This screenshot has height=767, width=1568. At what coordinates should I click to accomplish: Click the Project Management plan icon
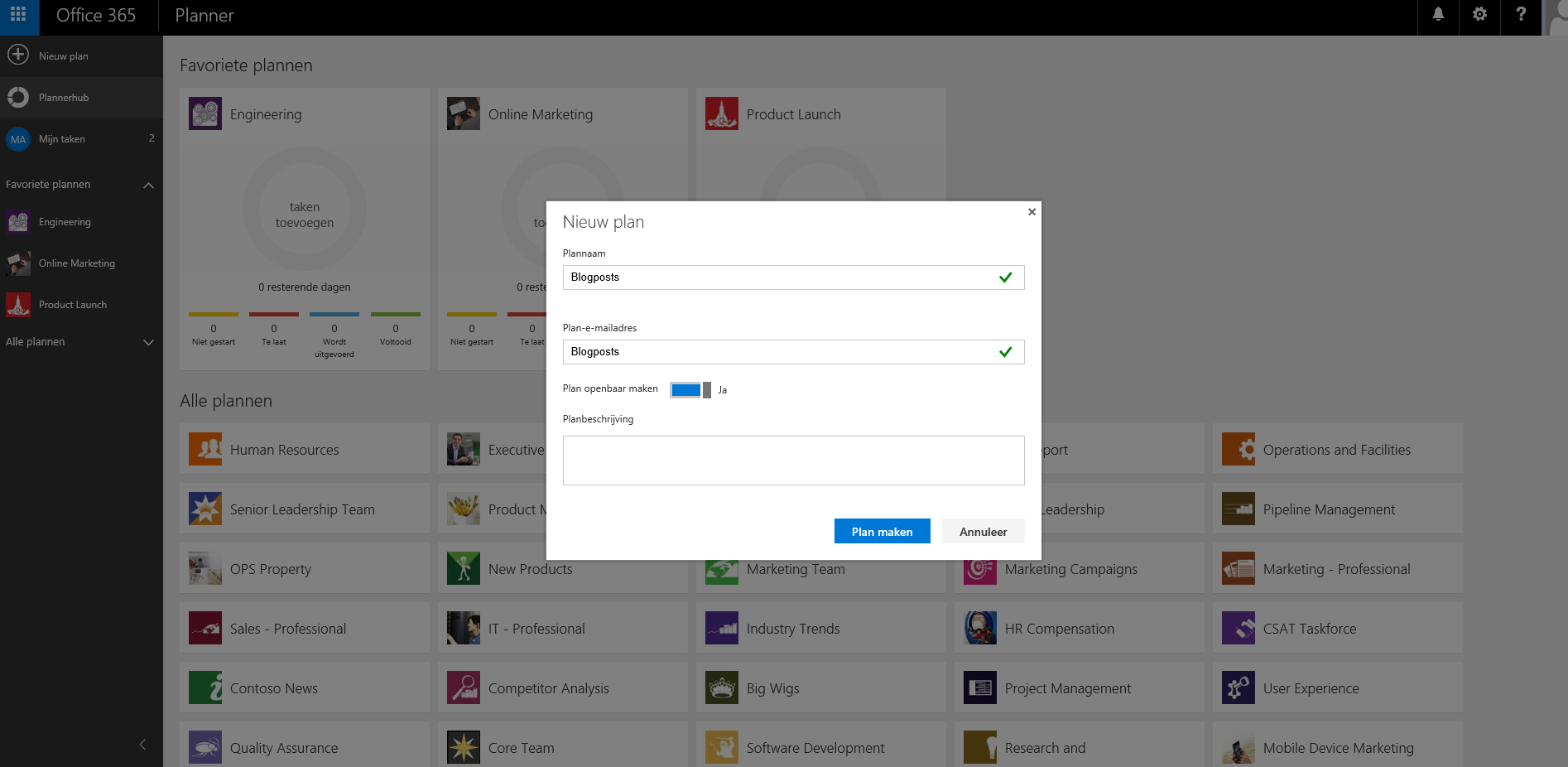980,687
